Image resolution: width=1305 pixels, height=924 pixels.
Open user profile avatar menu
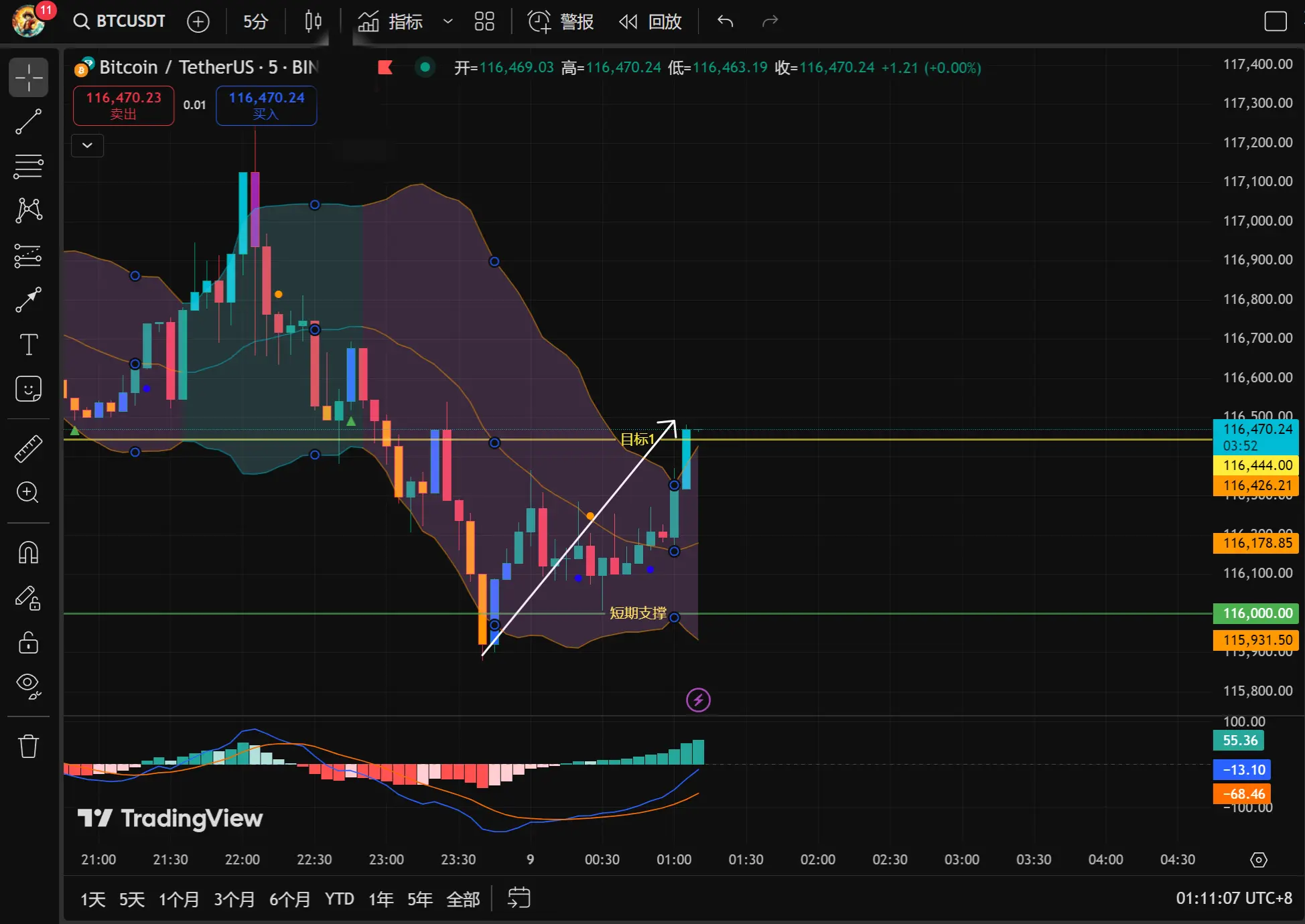(29, 20)
